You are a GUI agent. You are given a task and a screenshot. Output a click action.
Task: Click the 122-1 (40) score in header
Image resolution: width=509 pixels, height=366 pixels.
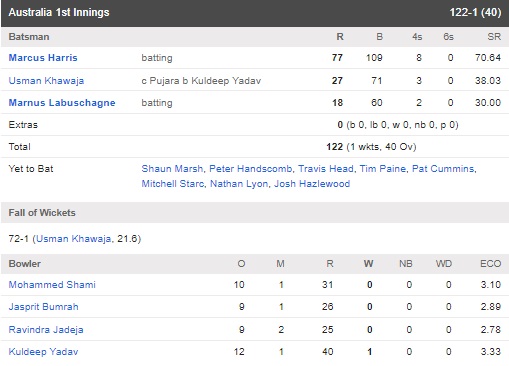(x=475, y=12)
